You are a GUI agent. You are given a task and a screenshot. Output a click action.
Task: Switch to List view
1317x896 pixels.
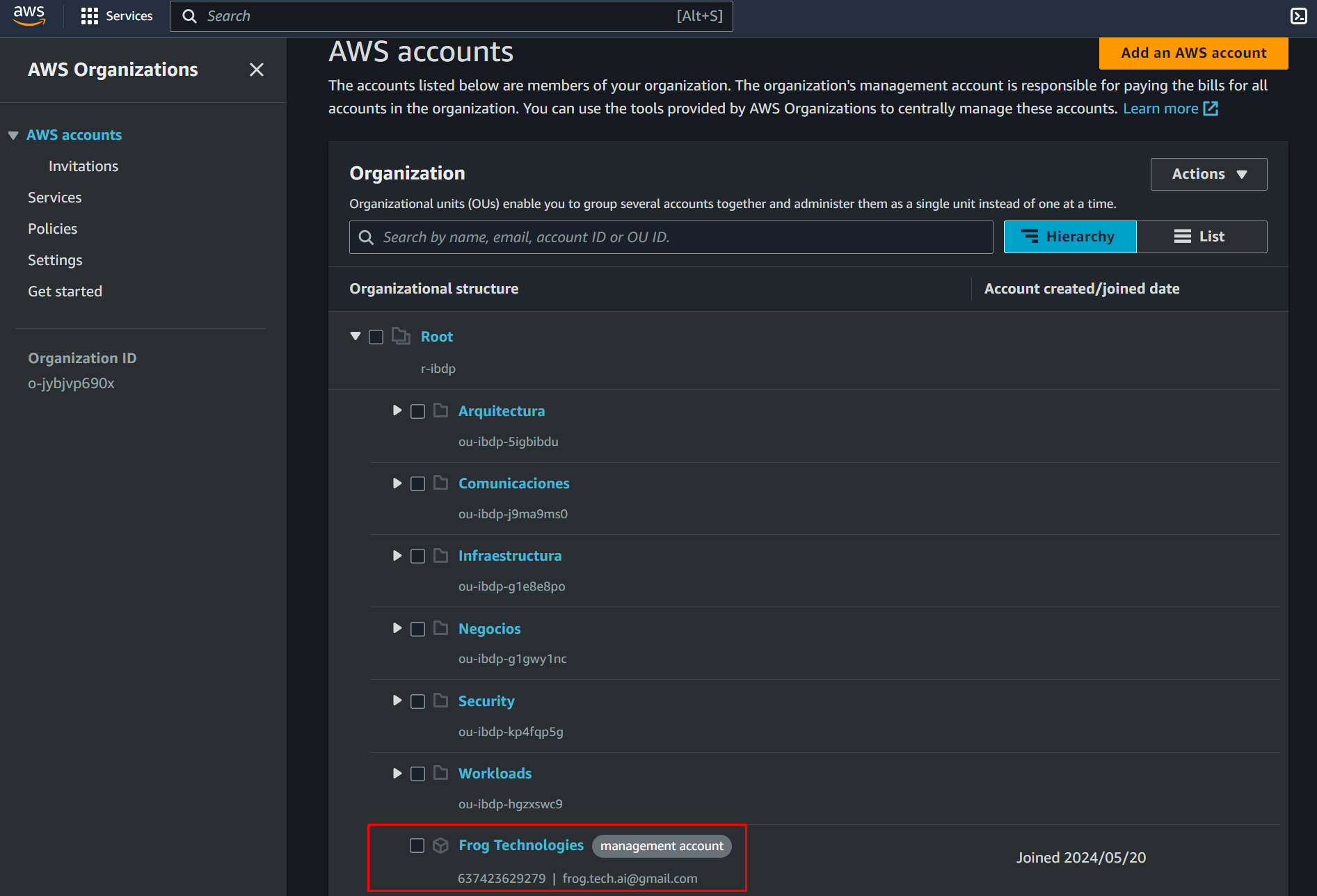tap(1201, 237)
